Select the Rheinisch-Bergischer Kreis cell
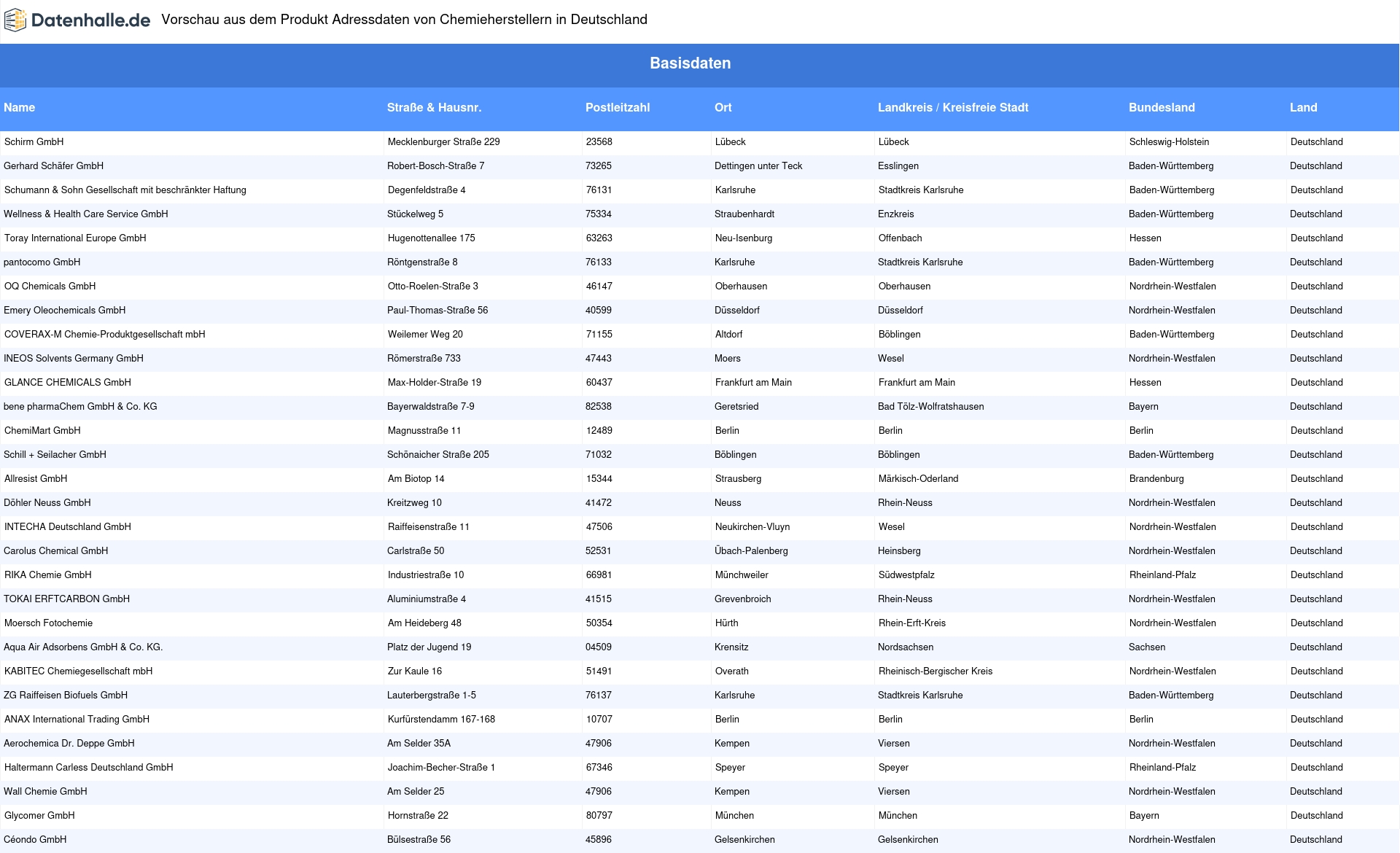 click(x=935, y=671)
